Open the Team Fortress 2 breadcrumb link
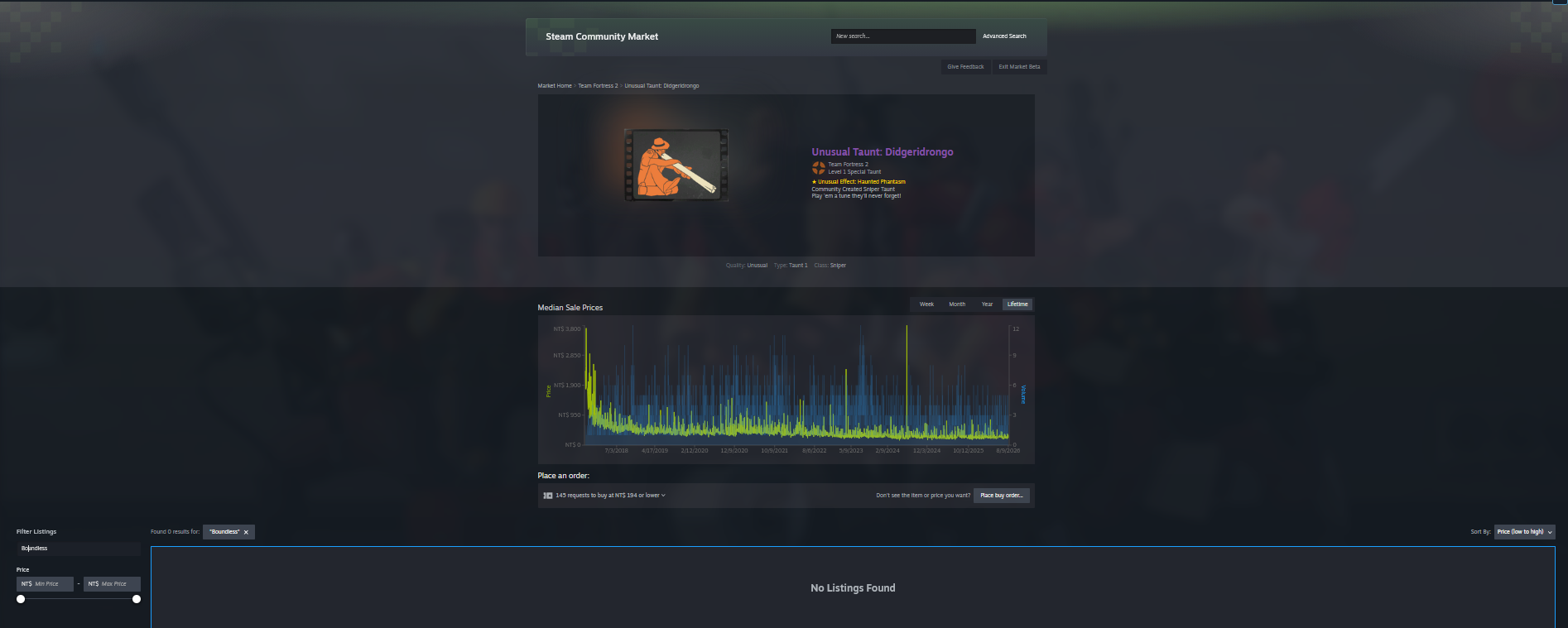The image size is (1568, 628). (598, 86)
